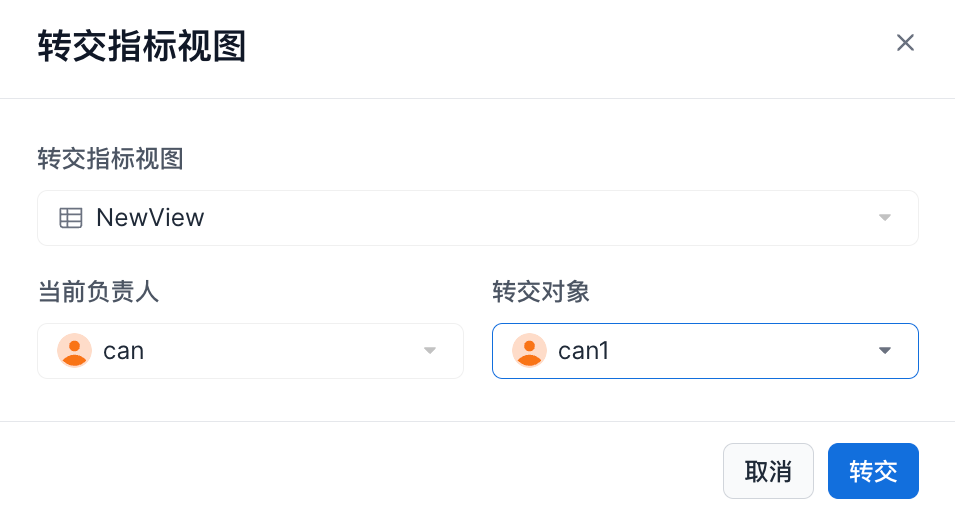Screen dimensions: 955x512
Task: Click the 转交指标视图 field label
Action: (110, 159)
